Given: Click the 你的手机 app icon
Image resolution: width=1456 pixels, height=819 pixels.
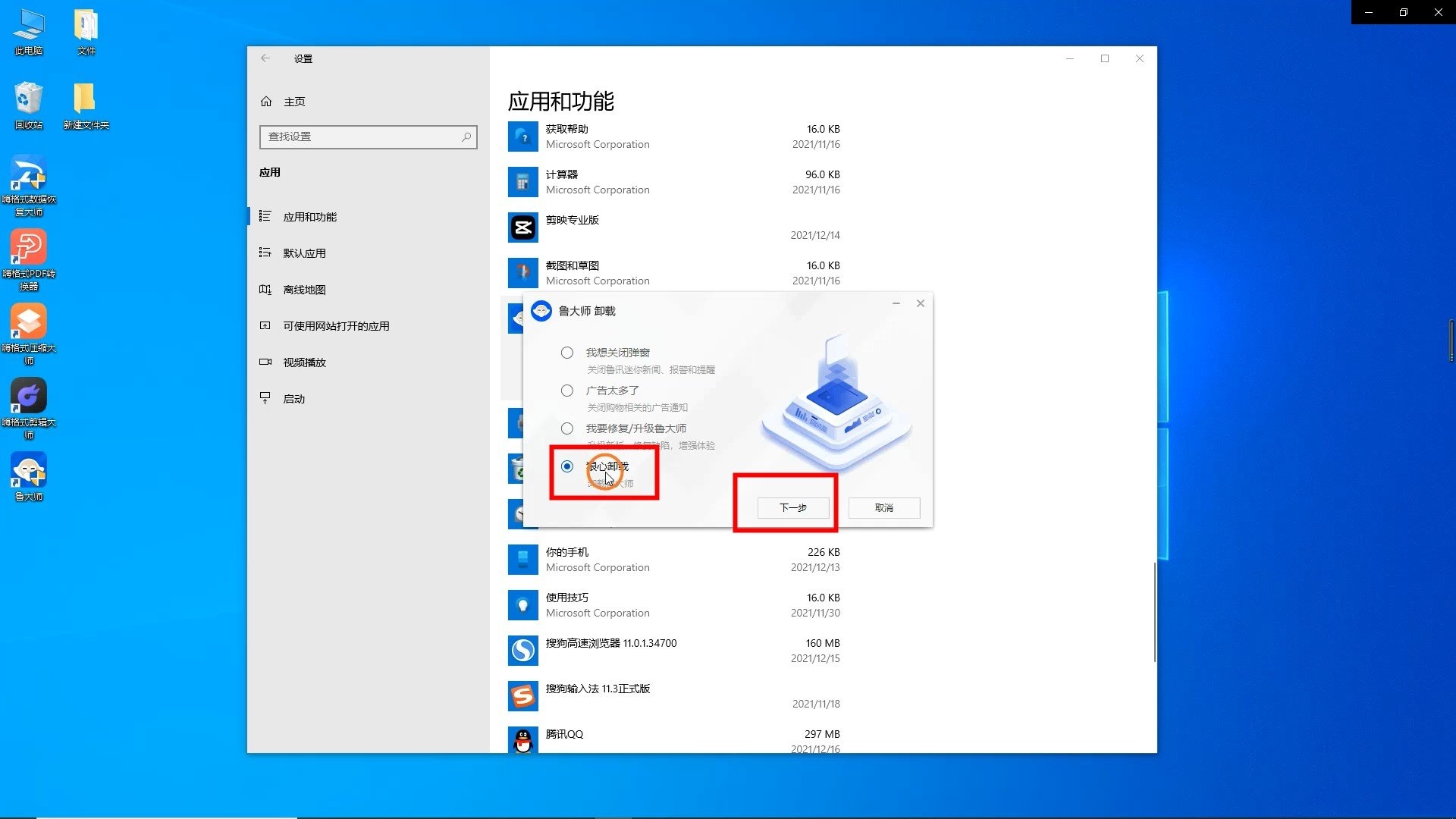Looking at the screenshot, I should [x=522, y=560].
